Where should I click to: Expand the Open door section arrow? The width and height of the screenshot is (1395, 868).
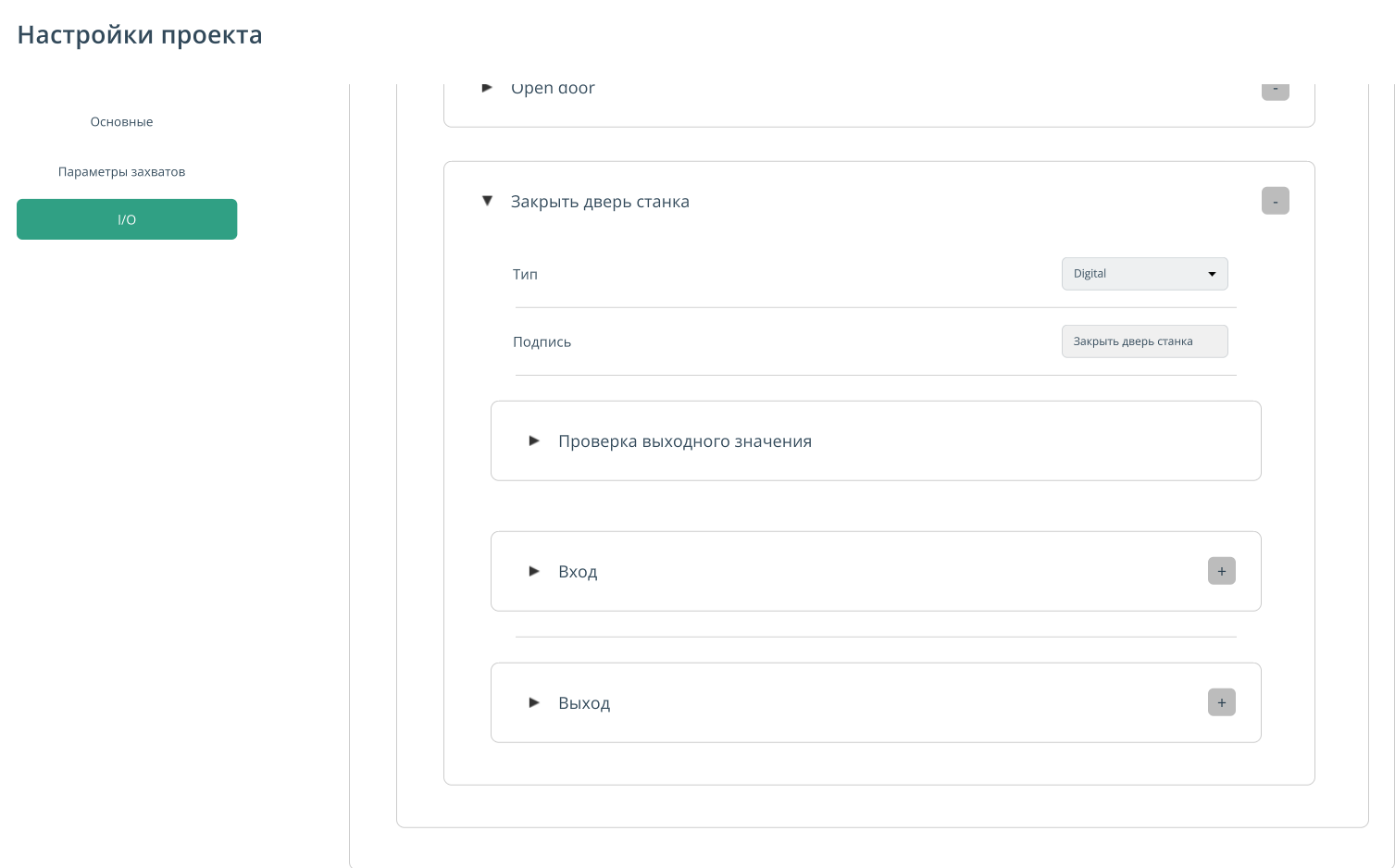click(487, 89)
